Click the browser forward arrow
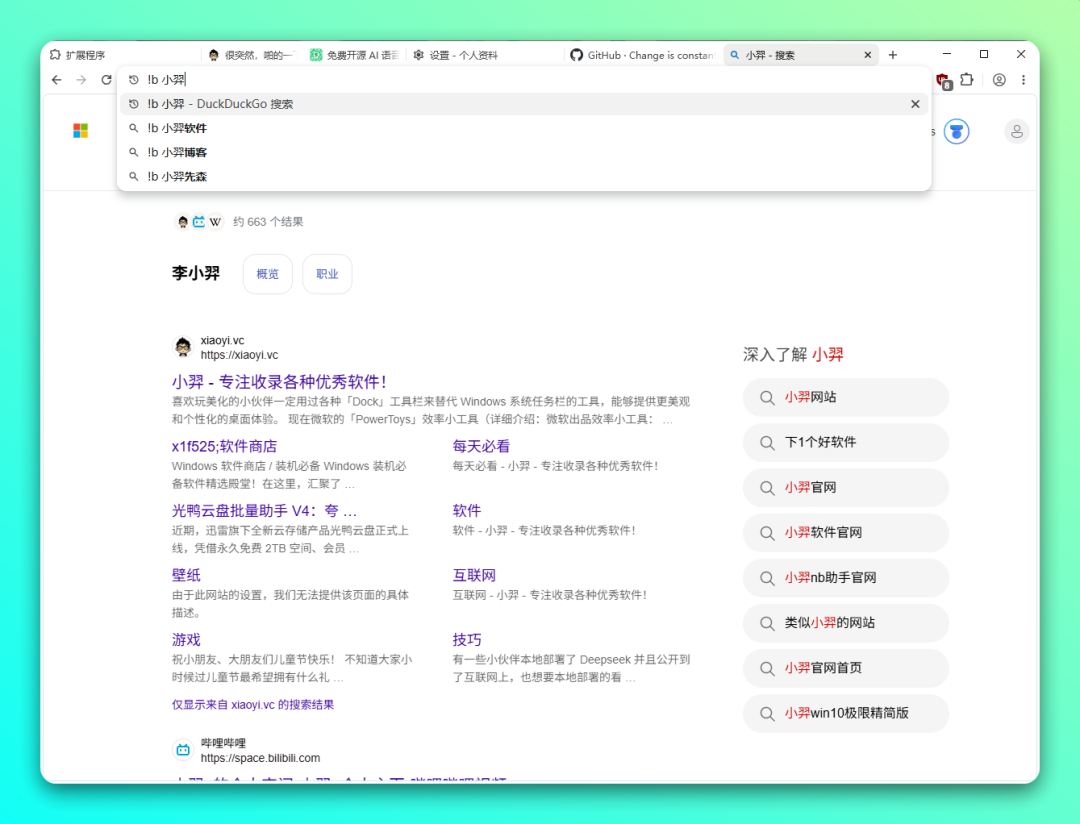Viewport: 1080px width, 824px height. 81,80
